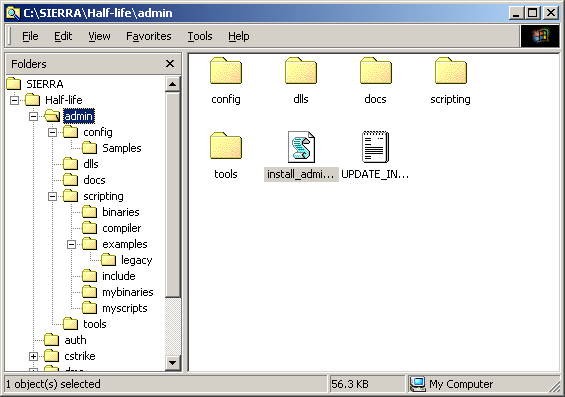Open the tools folder icon in file pane
The height and width of the screenshot is (397, 565).
tap(226, 146)
